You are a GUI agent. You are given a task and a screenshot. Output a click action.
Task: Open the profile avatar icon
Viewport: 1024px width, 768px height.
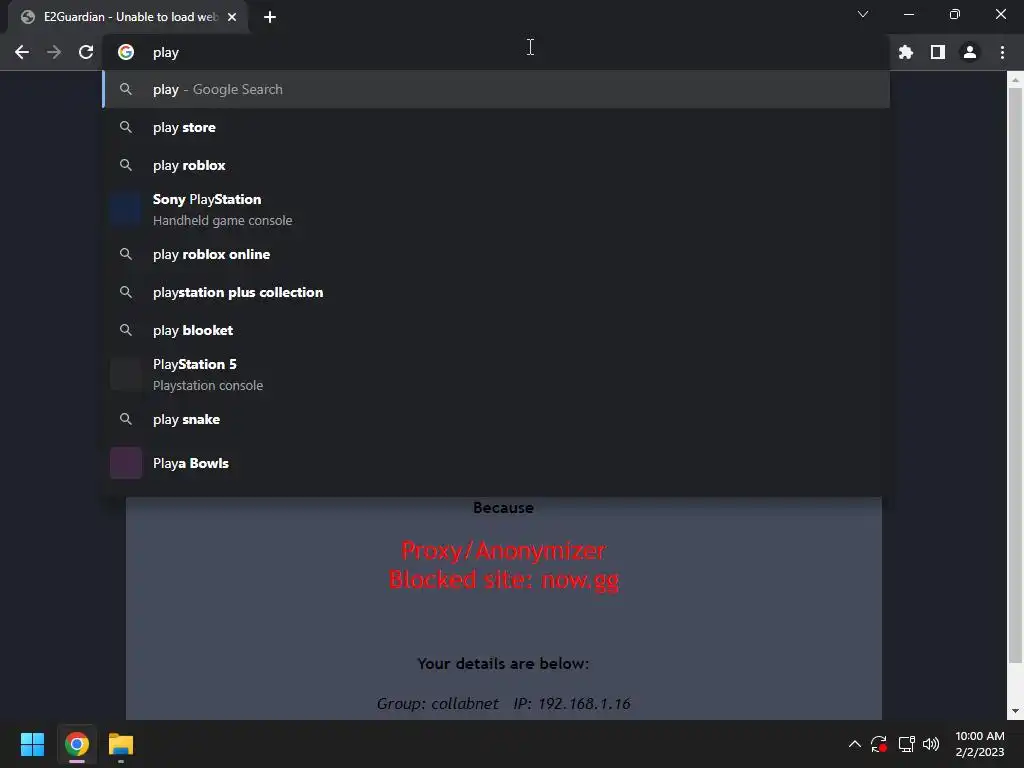(x=970, y=52)
